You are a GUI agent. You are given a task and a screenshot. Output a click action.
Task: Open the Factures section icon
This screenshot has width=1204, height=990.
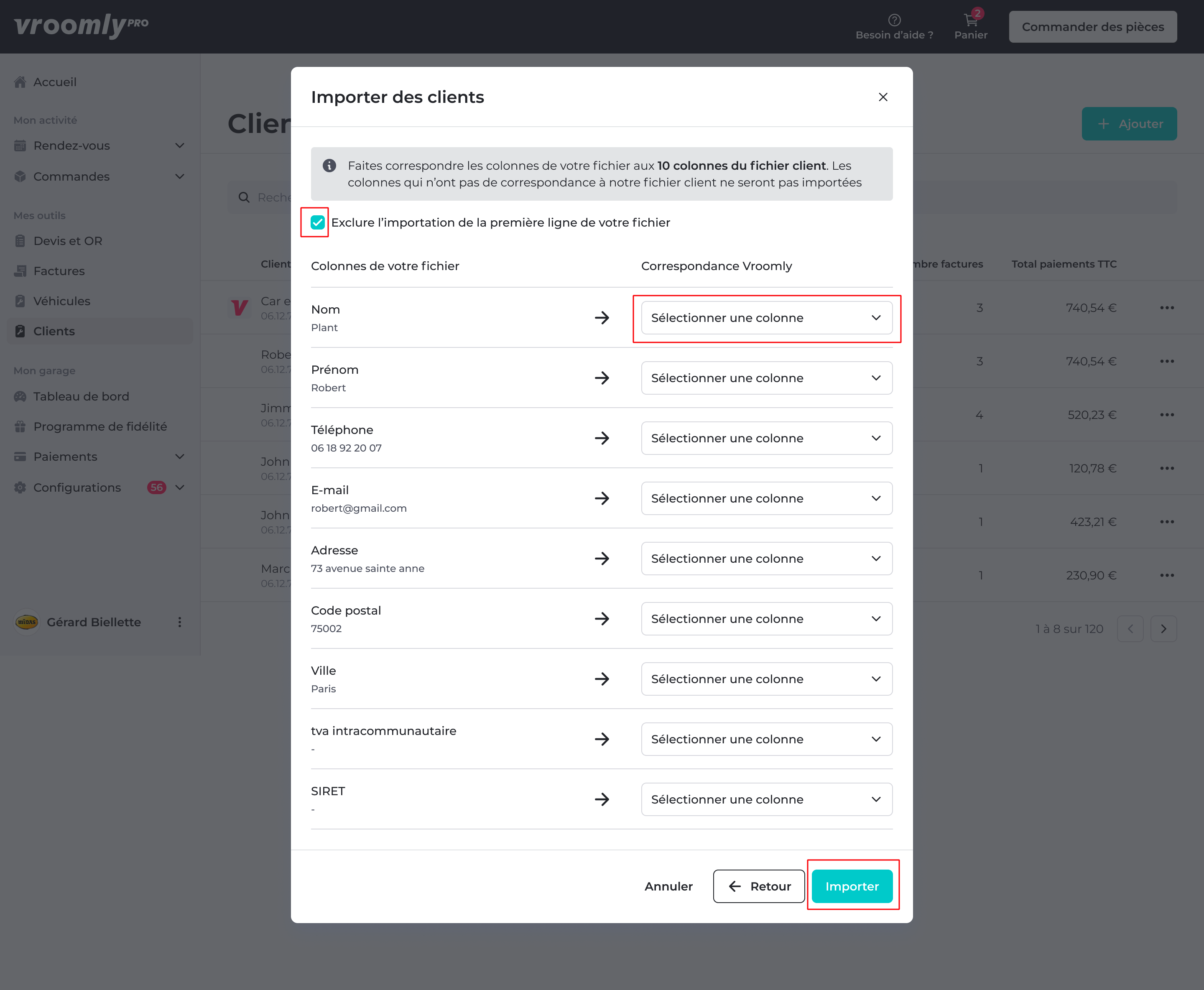(20, 271)
